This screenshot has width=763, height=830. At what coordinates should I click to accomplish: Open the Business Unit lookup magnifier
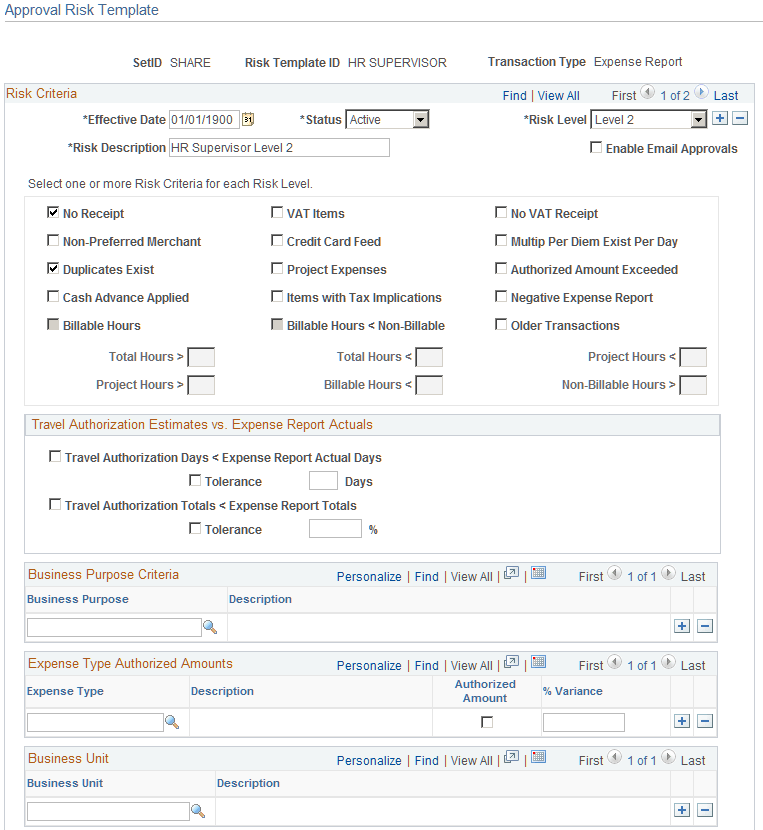point(197,812)
